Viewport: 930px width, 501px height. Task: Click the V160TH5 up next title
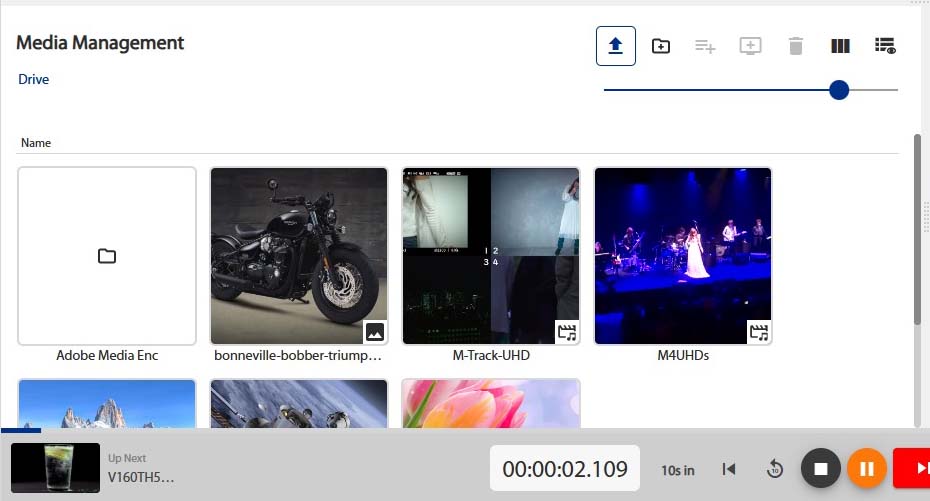(x=141, y=477)
